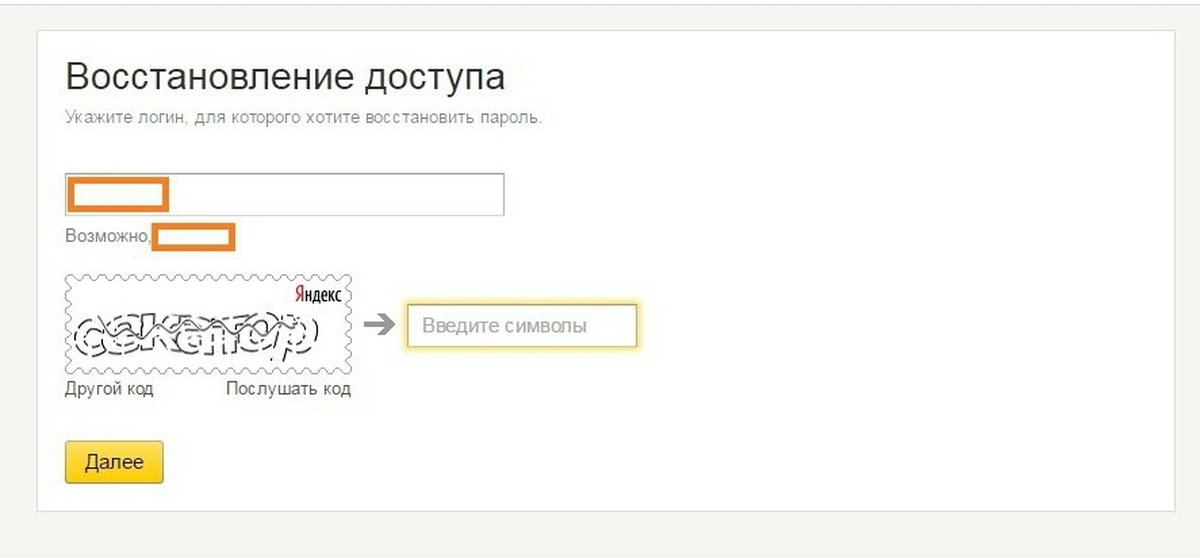Focus the "Введите символы" captcha field
The image size is (1200, 558).
click(x=521, y=326)
